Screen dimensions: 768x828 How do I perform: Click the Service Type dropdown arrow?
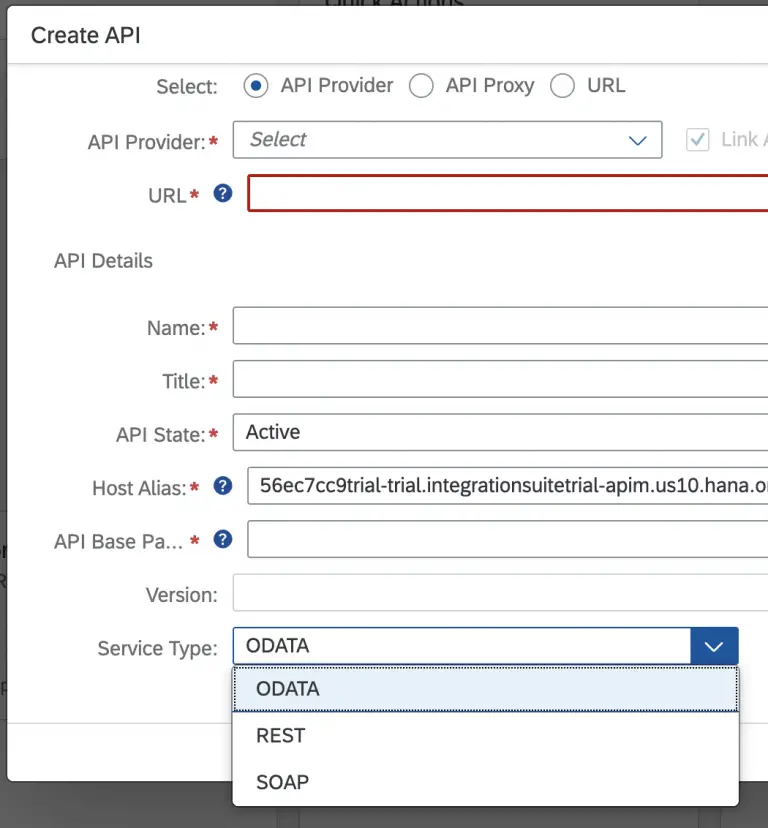[x=713, y=646]
